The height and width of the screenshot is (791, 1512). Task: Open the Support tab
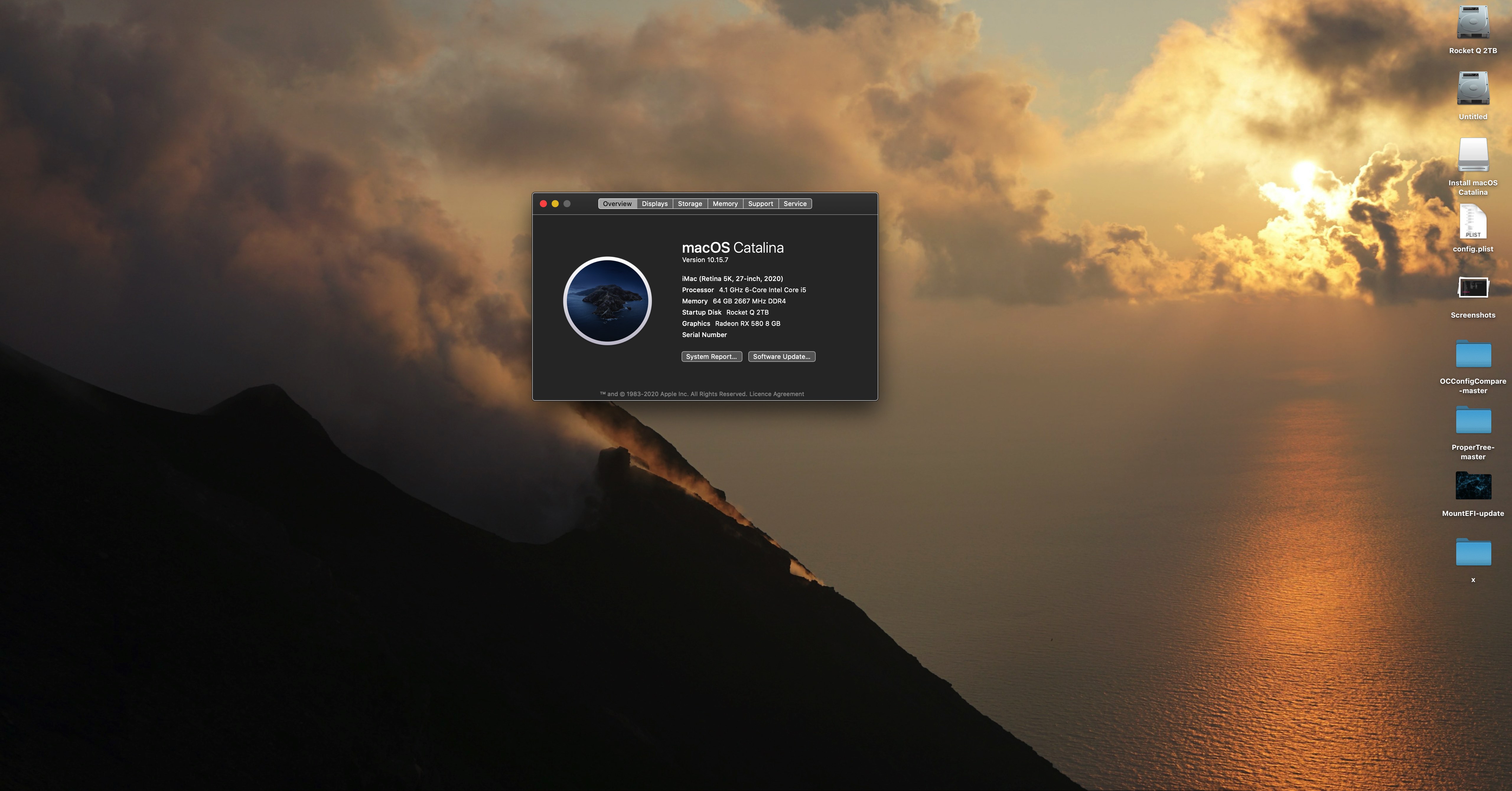760,204
